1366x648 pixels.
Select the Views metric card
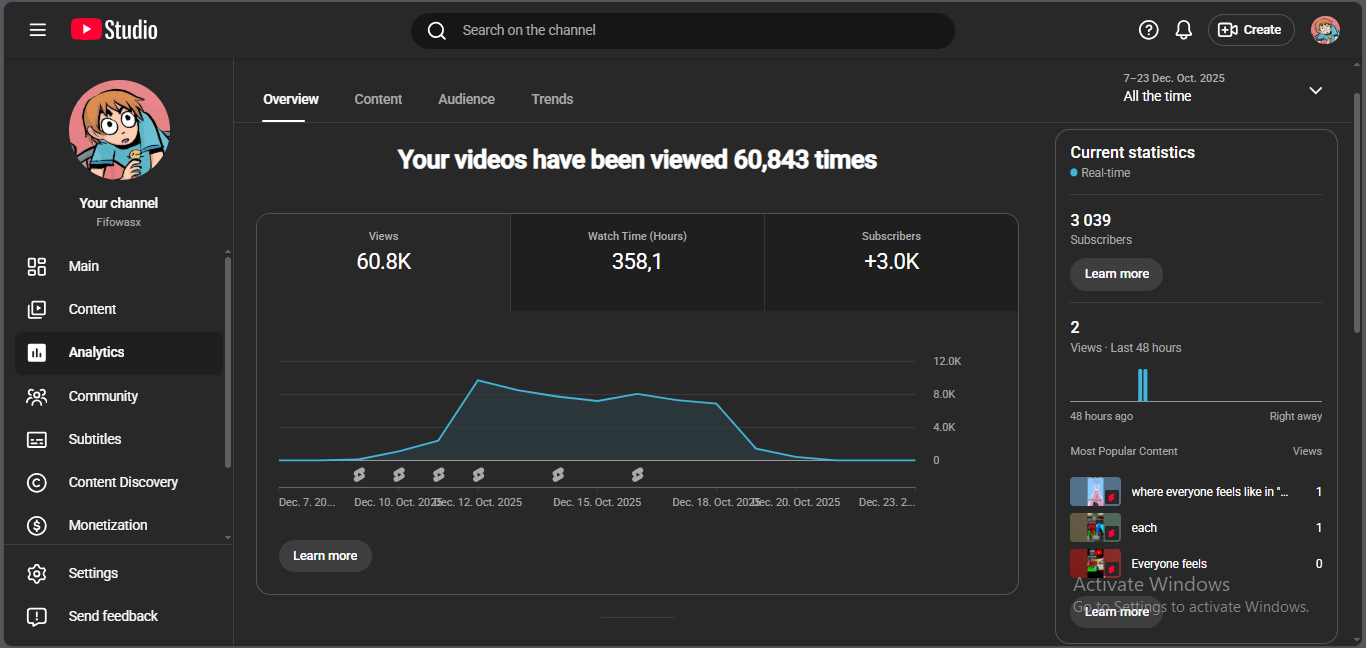pyautogui.click(x=383, y=262)
